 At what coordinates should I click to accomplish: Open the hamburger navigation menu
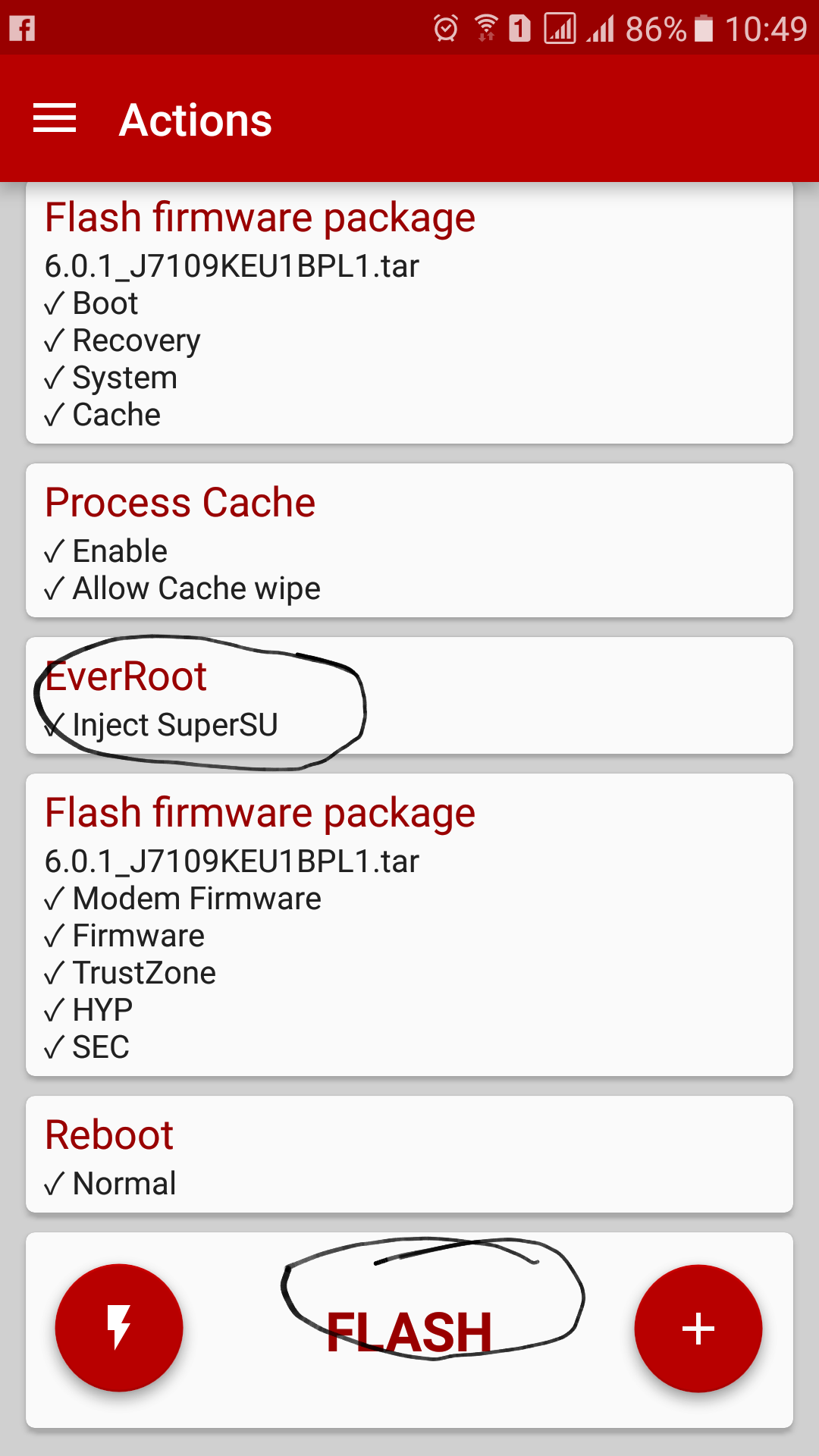pos(55,119)
